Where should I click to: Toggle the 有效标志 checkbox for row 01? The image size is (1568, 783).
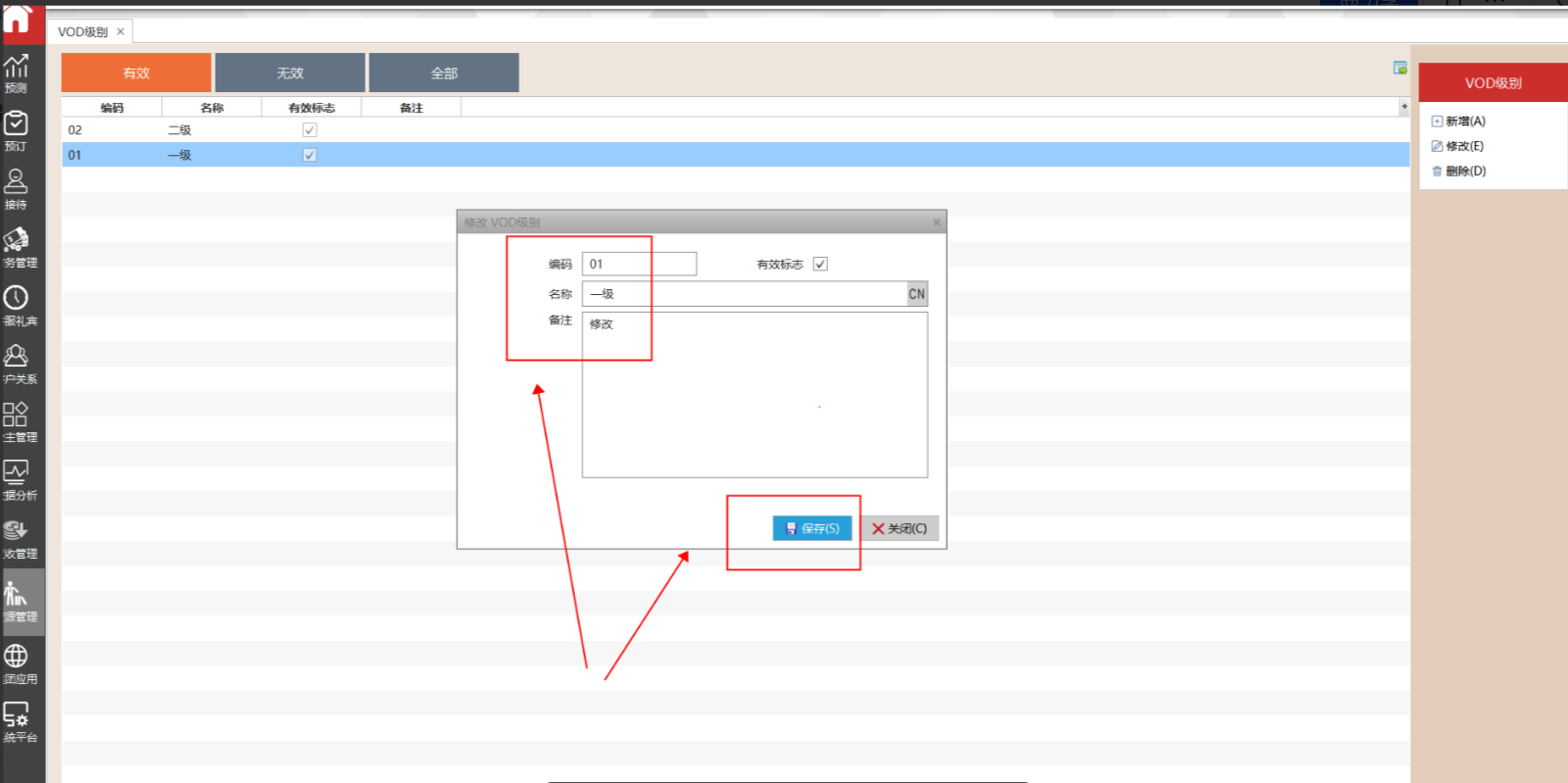pos(310,155)
